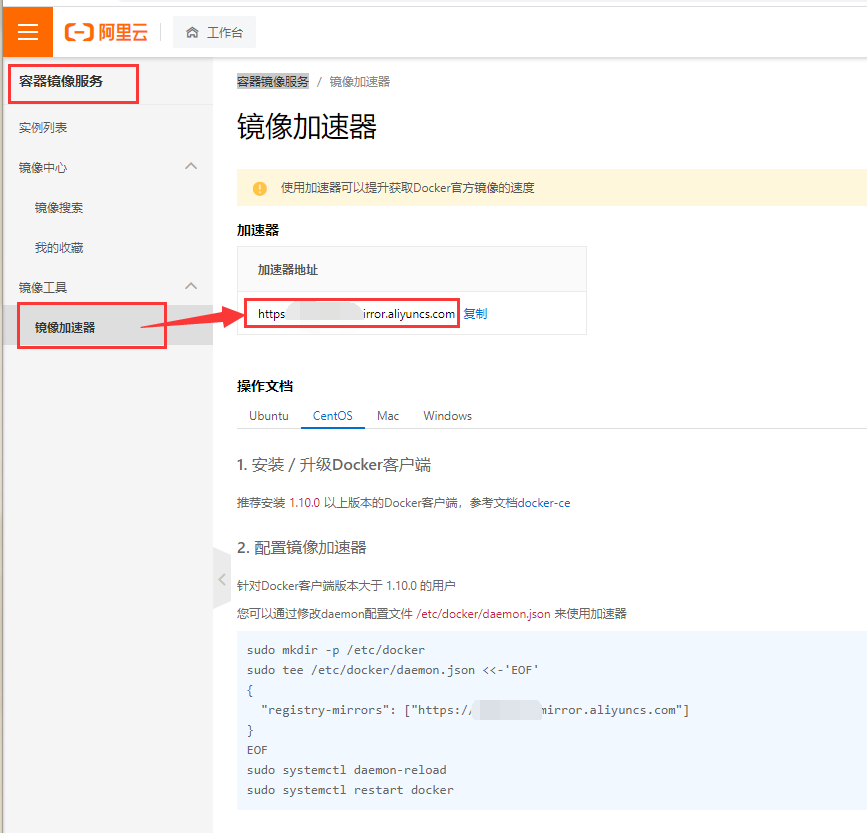Click the registry-mirrors code line
Image resolution: width=867 pixels, height=833 pixels.
click(475, 710)
